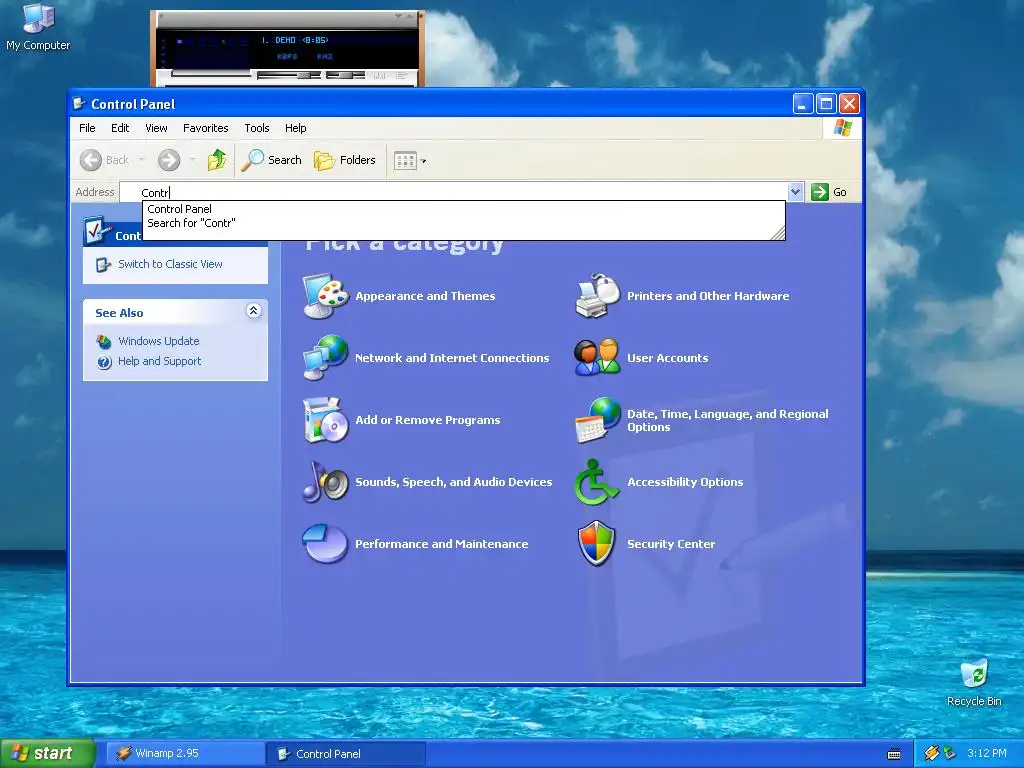The width and height of the screenshot is (1024, 768).
Task: Click Accessibility Options text link
Action: pyautogui.click(x=685, y=482)
